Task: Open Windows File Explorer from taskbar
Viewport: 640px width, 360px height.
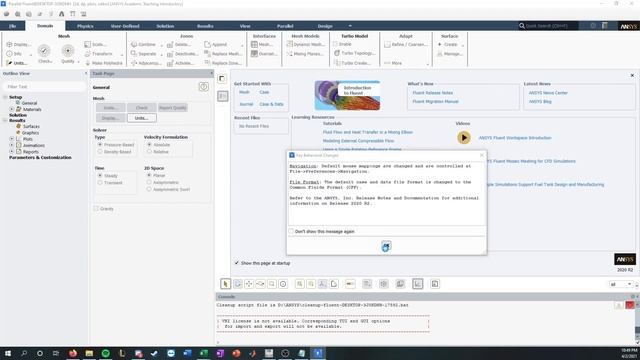Action: click(89, 353)
